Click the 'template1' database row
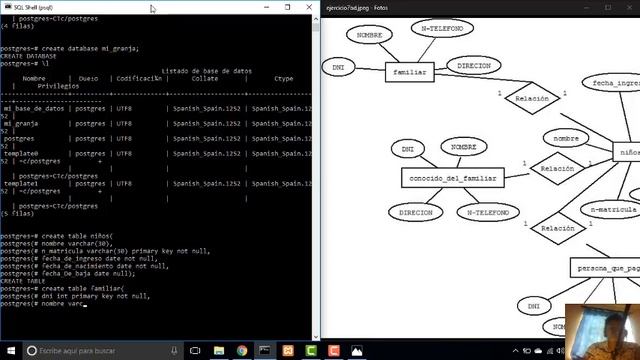The image size is (640, 360). point(156,184)
